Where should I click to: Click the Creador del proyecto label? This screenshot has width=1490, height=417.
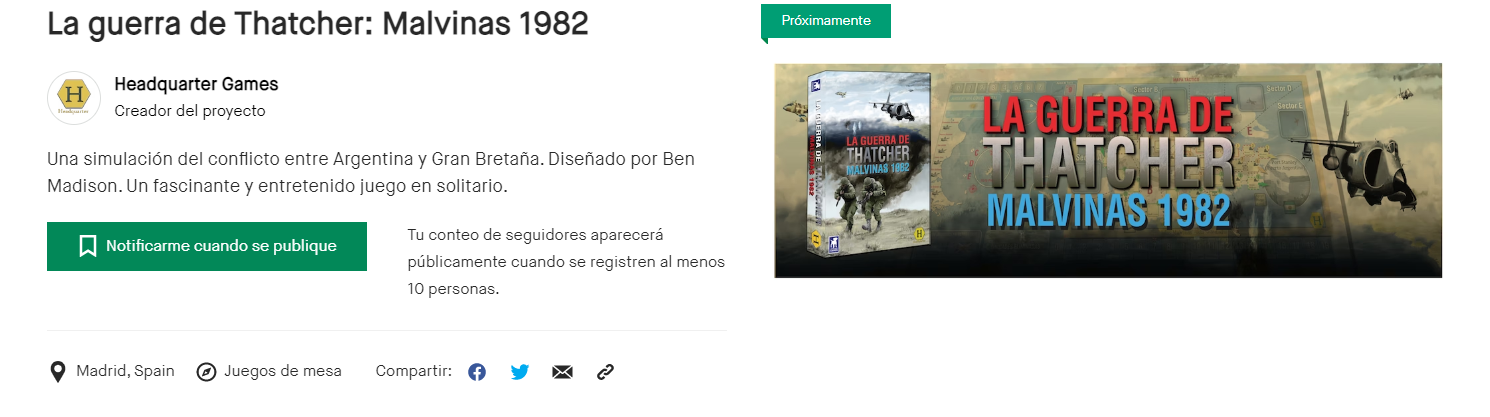190,111
